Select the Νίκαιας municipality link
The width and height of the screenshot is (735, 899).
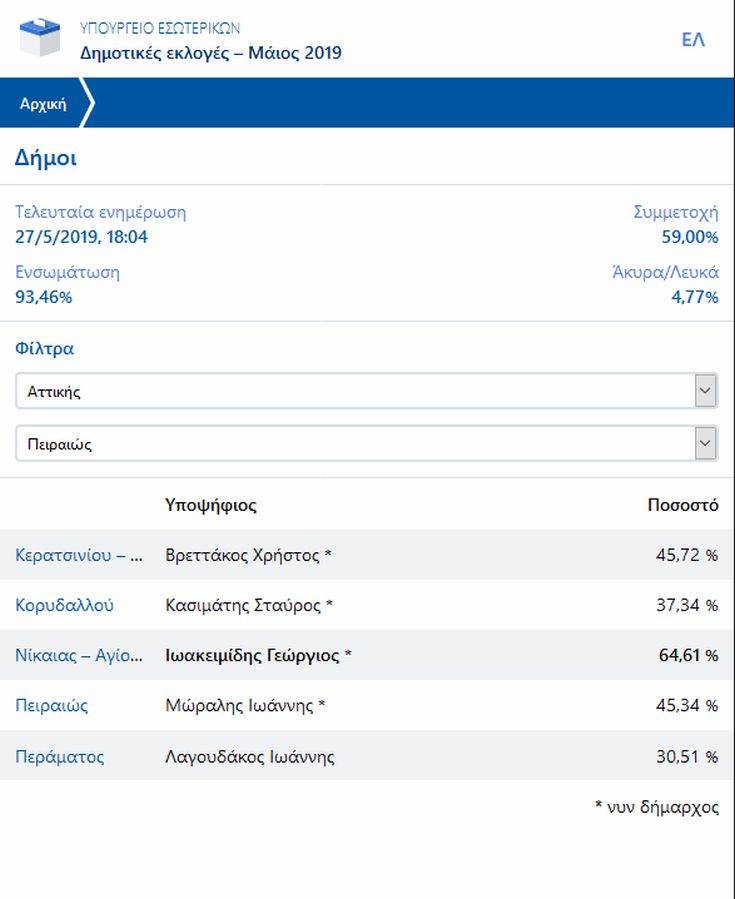click(x=79, y=656)
